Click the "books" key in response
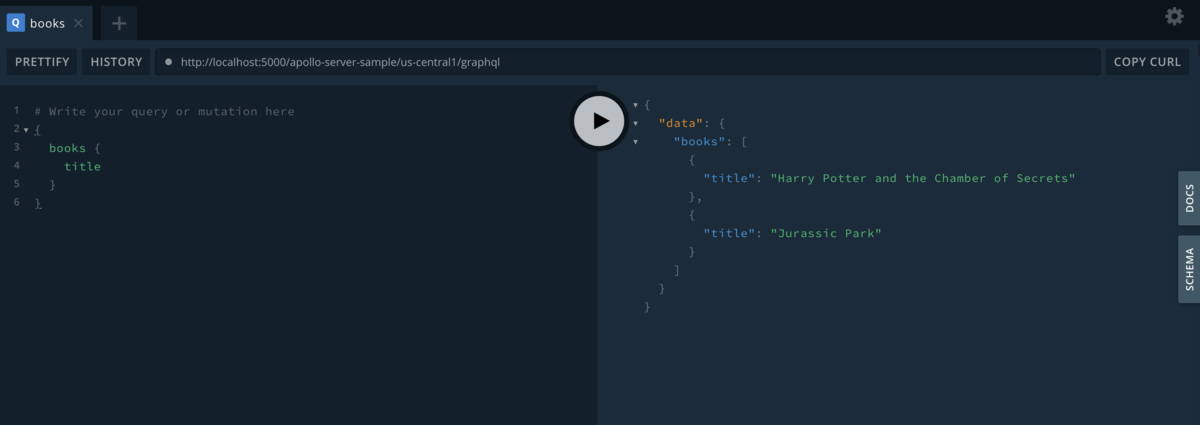This screenshot has width=1200, height=425. click(700, 141)
